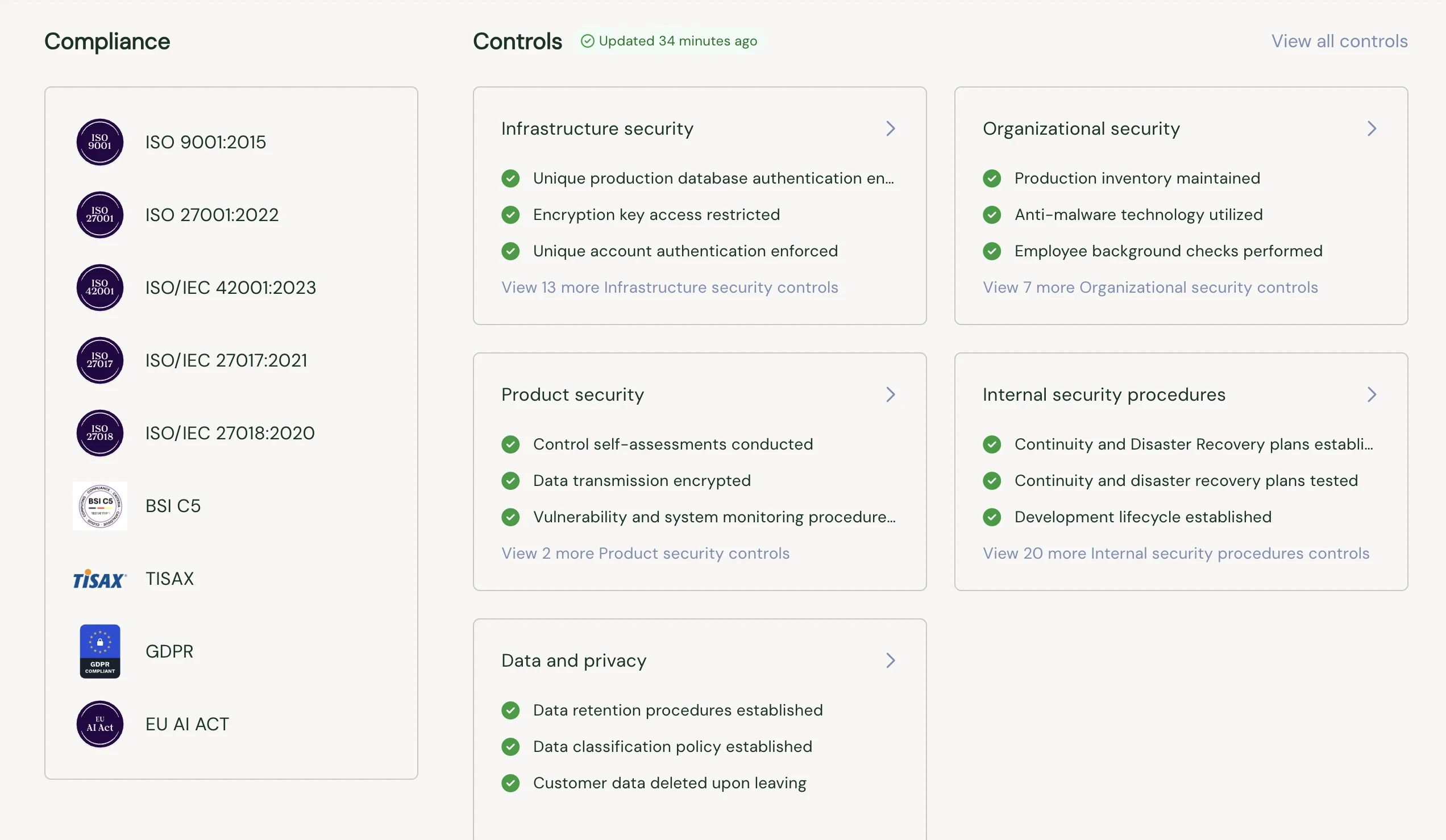This screenshot has width=1446, height=840.
Task: Click the GDPR Compliant badge icon
Action: tap(100, 651)
